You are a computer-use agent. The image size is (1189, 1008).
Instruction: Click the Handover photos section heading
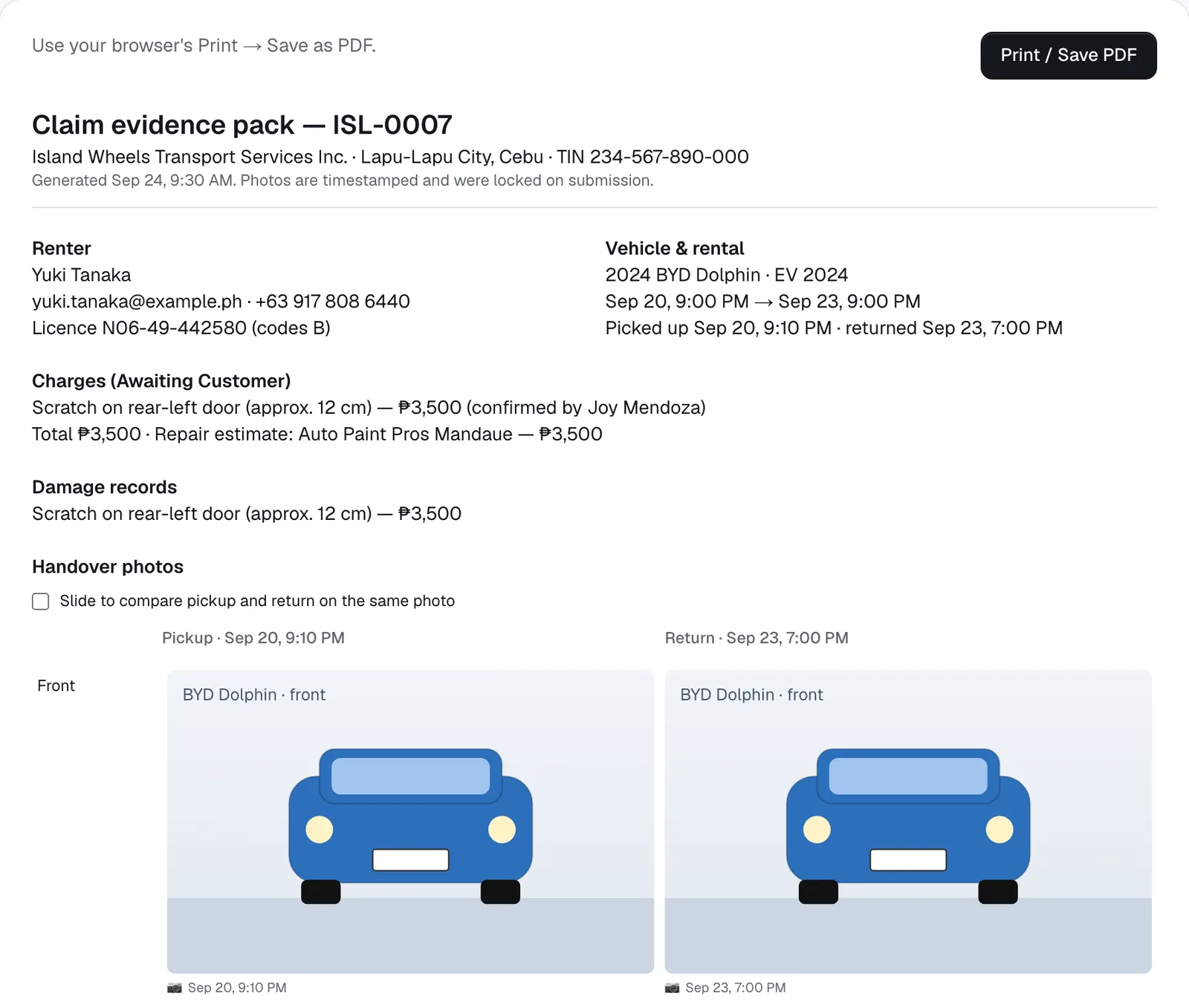[x=108, y=567]
